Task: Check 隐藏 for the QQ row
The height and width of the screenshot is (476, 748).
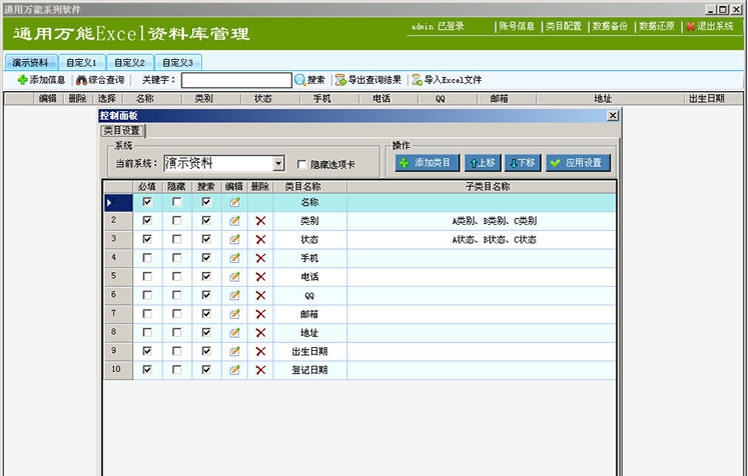Action: [177, 295]
